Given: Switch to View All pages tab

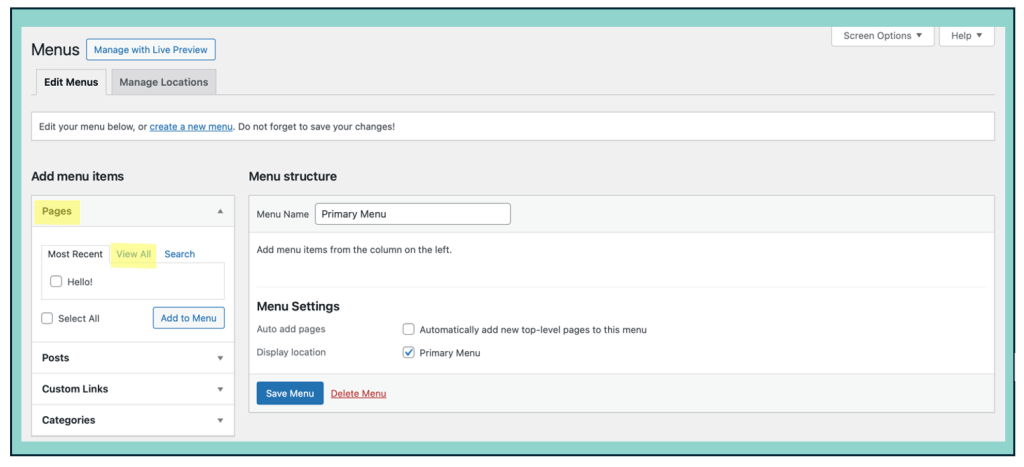Looking at the screenshot, I should pos(134,254).
